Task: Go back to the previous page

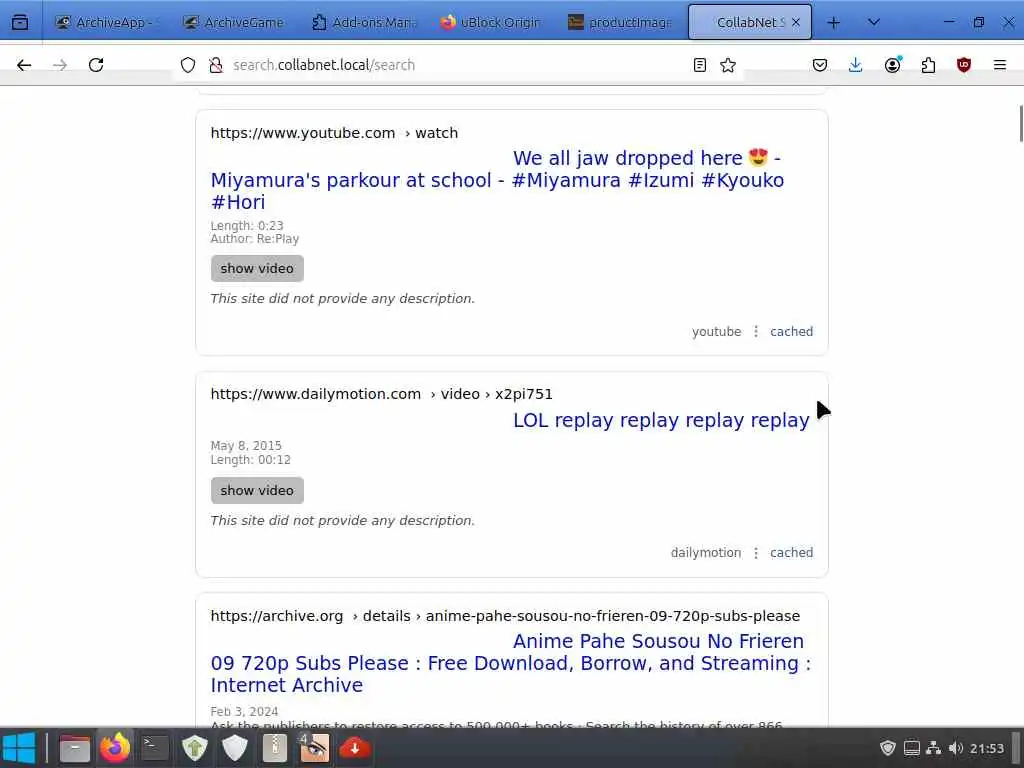Action: pyautogui.click(x=24, y=65)
